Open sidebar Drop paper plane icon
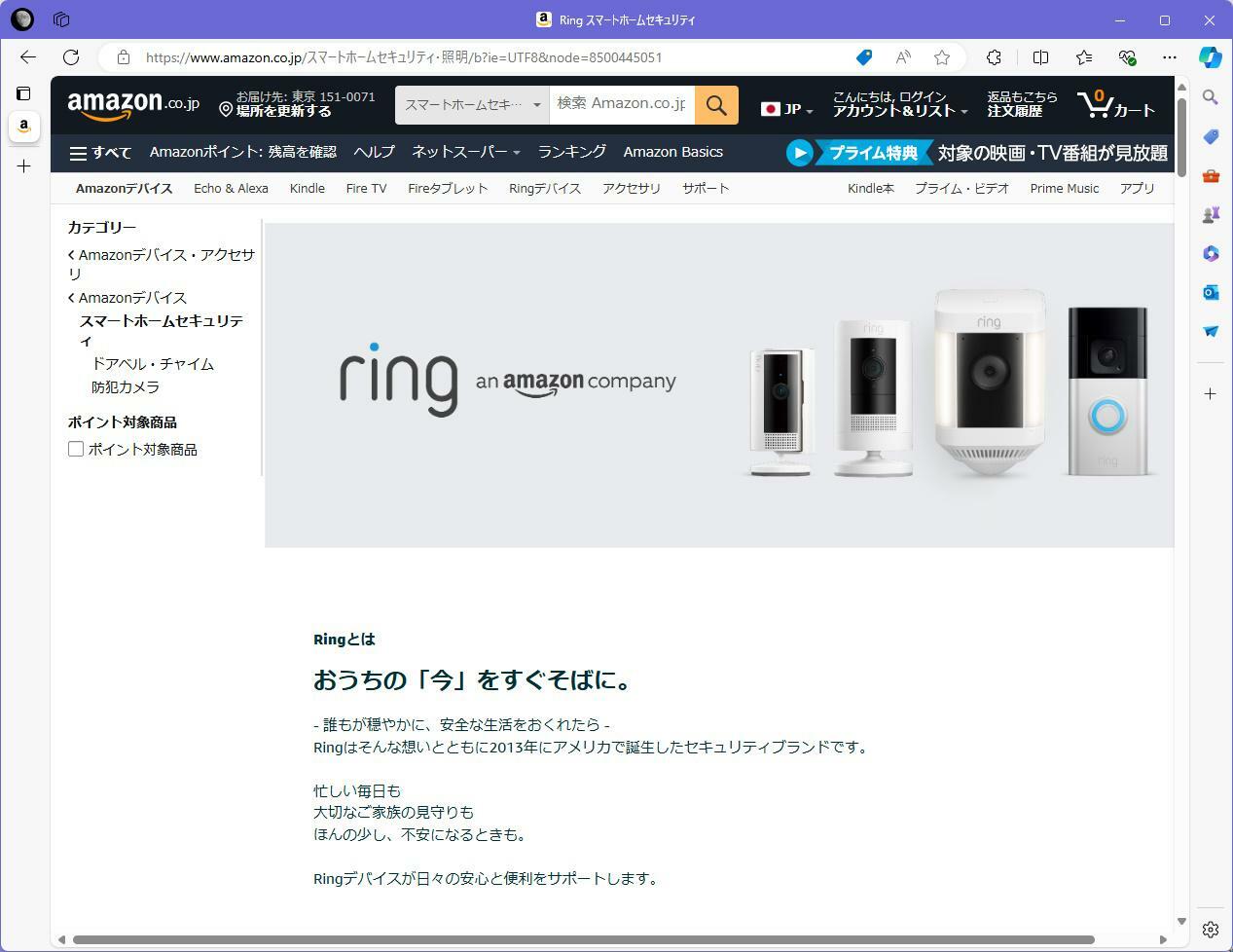The image size is (1233, 952). click(1211, 331)
